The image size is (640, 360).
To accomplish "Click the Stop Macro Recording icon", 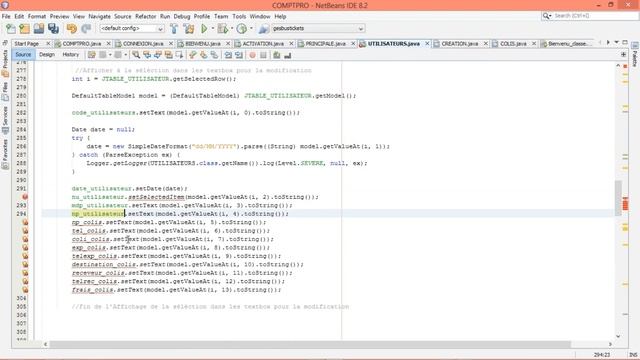I will tap(263, 55).
